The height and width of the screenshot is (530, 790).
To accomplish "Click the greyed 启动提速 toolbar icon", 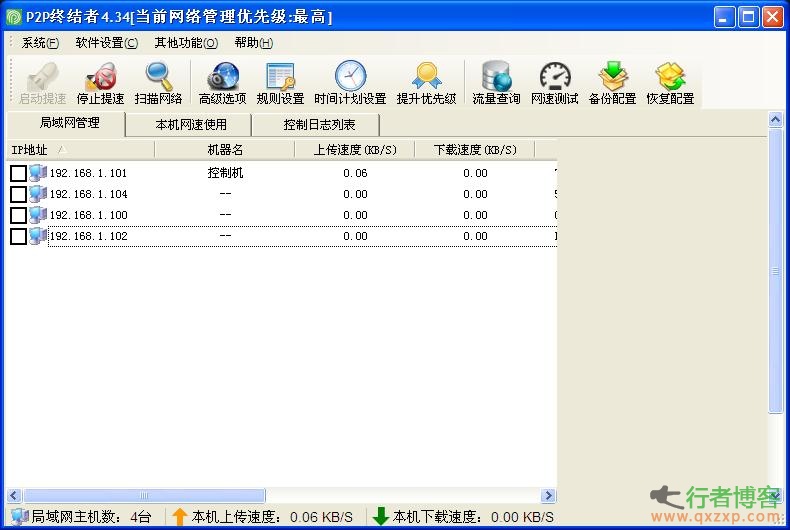I will (x=42, y=77).
